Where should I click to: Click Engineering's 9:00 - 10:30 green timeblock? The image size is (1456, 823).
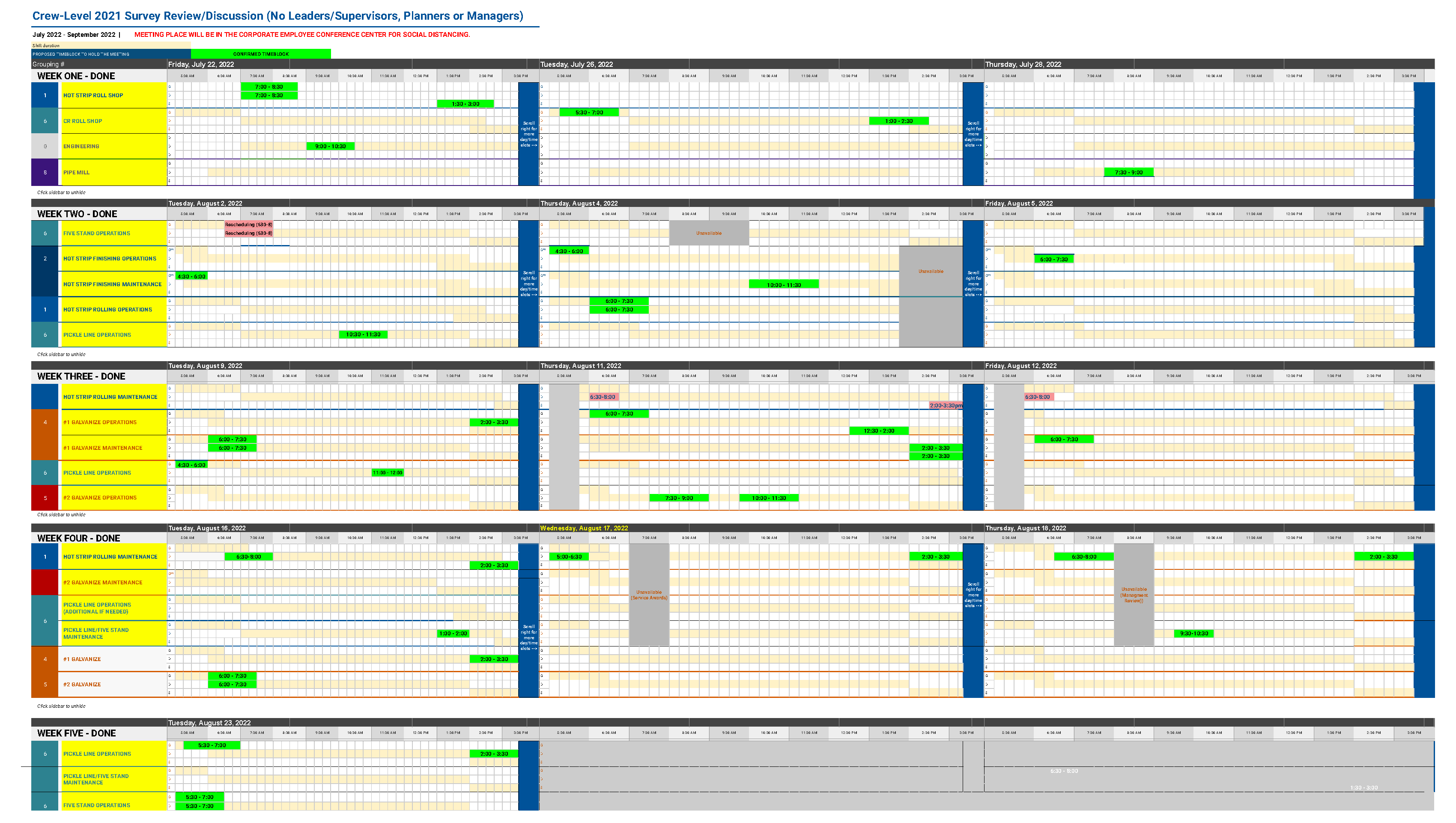(330, 147)
